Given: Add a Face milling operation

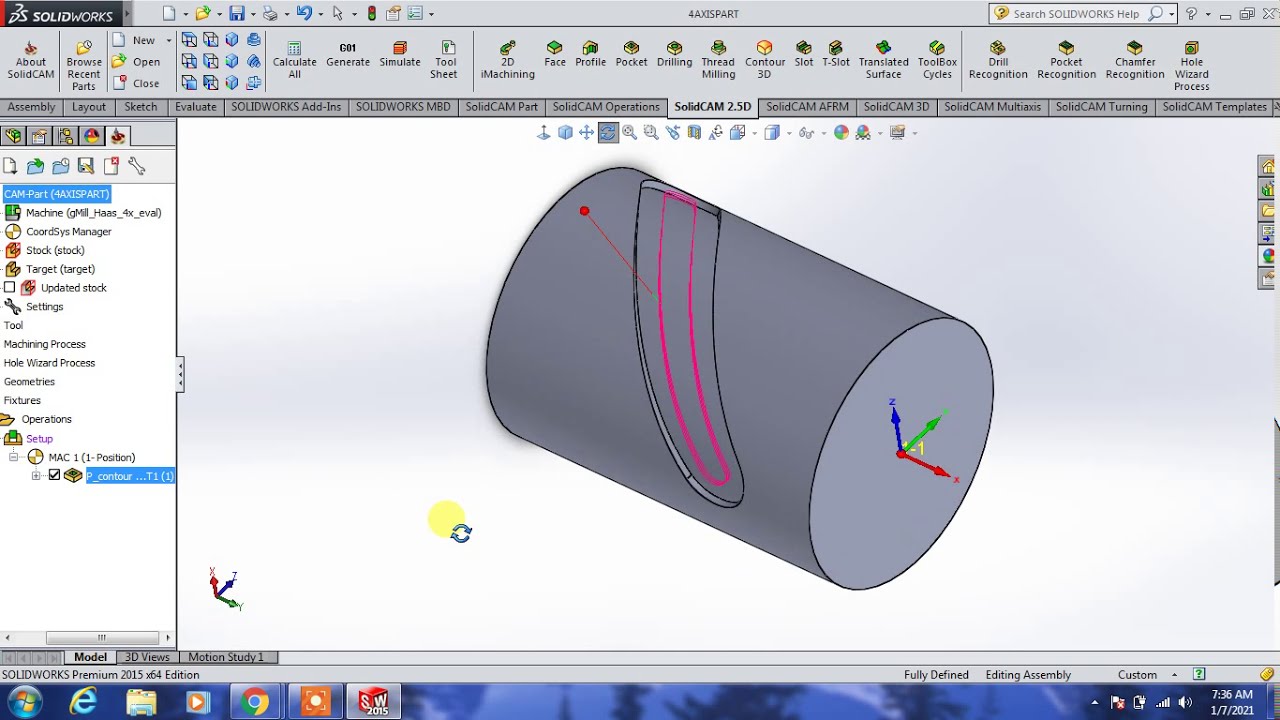Looking at the screenshot, I should coord(555,55).
